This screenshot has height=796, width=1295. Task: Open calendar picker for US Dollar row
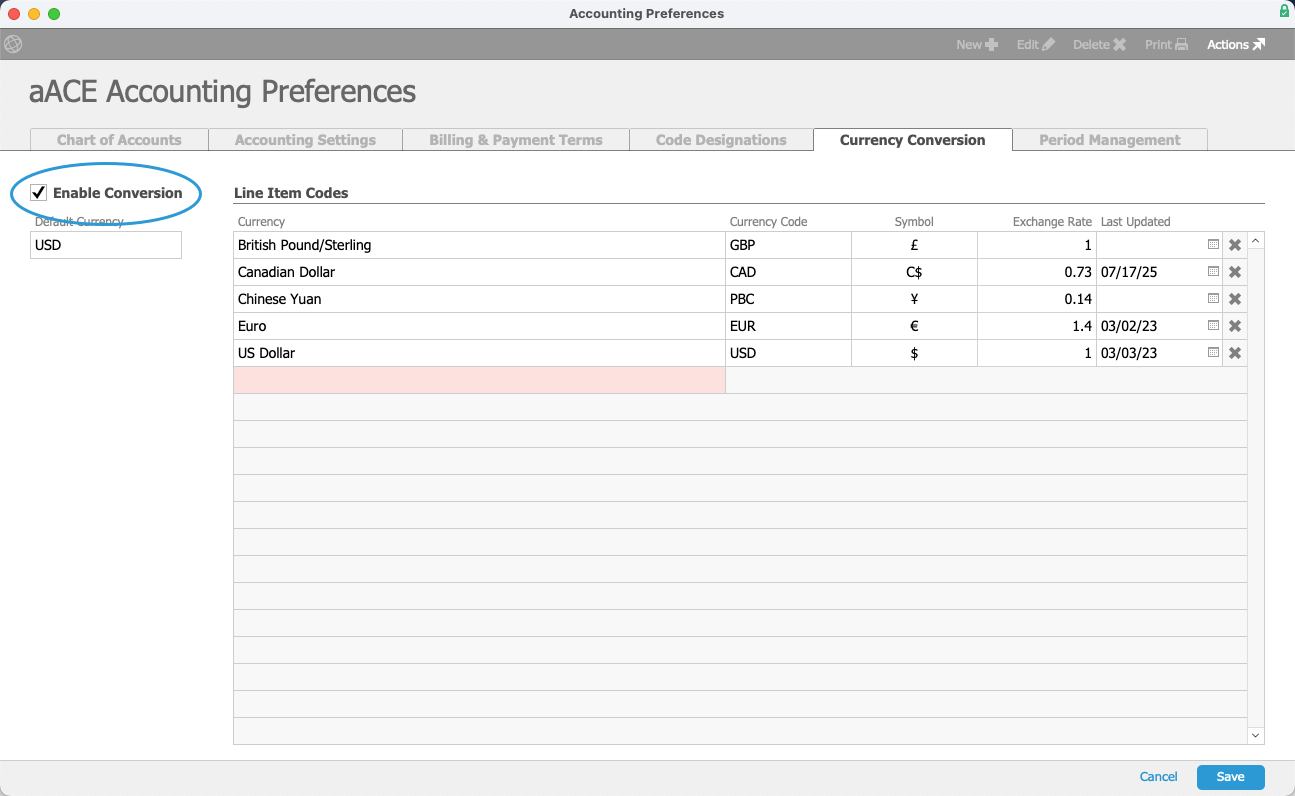pos(1213,353)
